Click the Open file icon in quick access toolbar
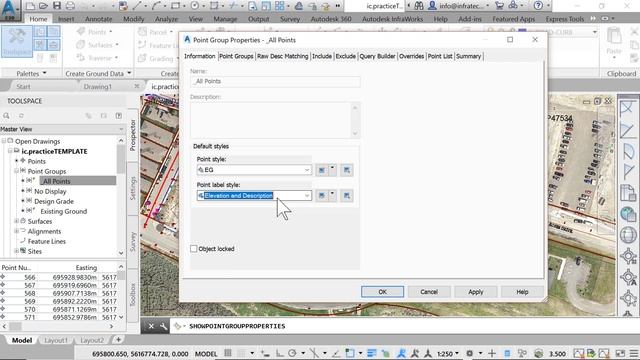640x360 pixels. pos(44,6)
